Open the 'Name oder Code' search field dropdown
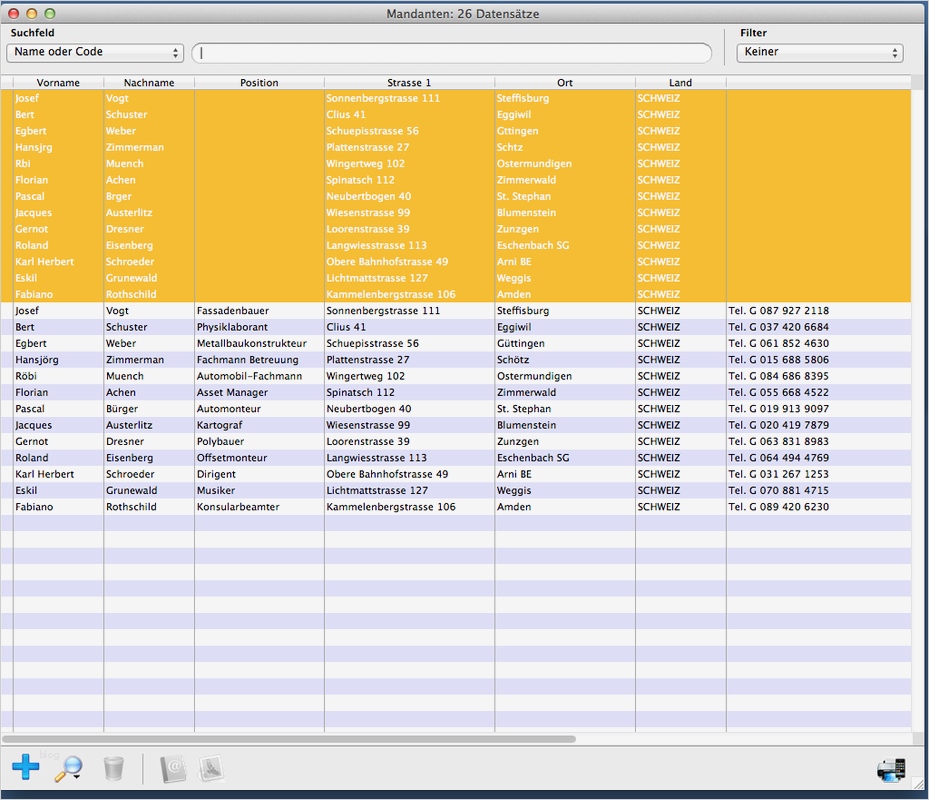The width and height of the screenshot is (929, 800). tap(95, 52)
